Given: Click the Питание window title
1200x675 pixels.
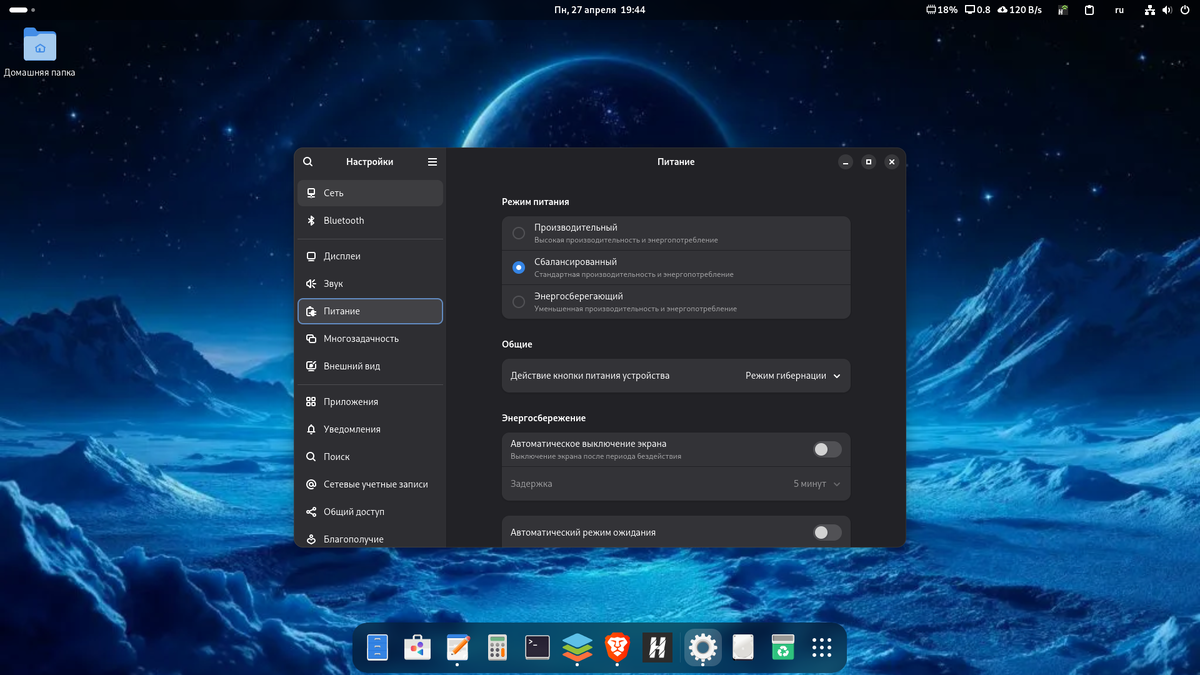Looking at the screenshot, I should (676, 162).
